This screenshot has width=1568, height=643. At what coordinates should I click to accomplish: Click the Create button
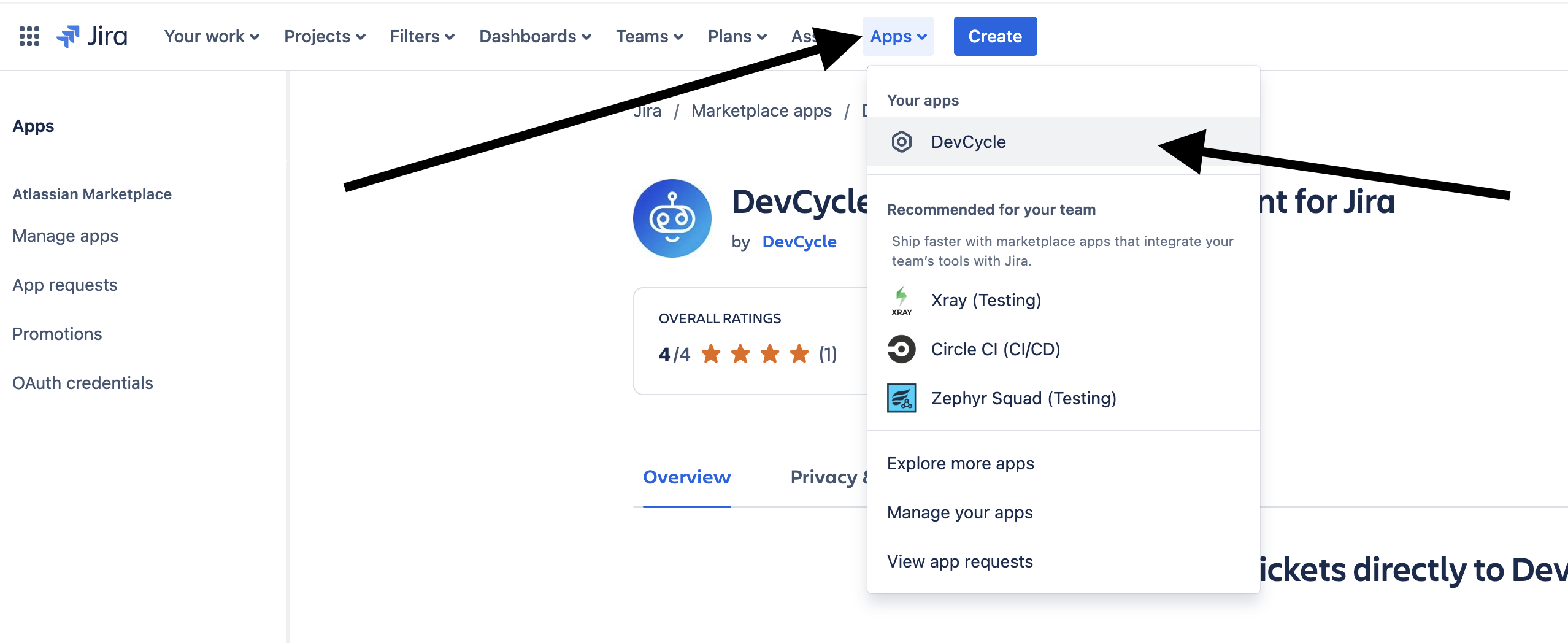[994, 36]
